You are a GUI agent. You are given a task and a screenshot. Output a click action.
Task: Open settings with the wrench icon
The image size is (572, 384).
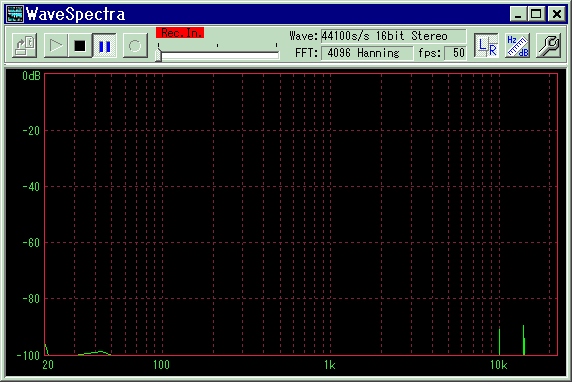pyautogui.click(x=548, y=46)
